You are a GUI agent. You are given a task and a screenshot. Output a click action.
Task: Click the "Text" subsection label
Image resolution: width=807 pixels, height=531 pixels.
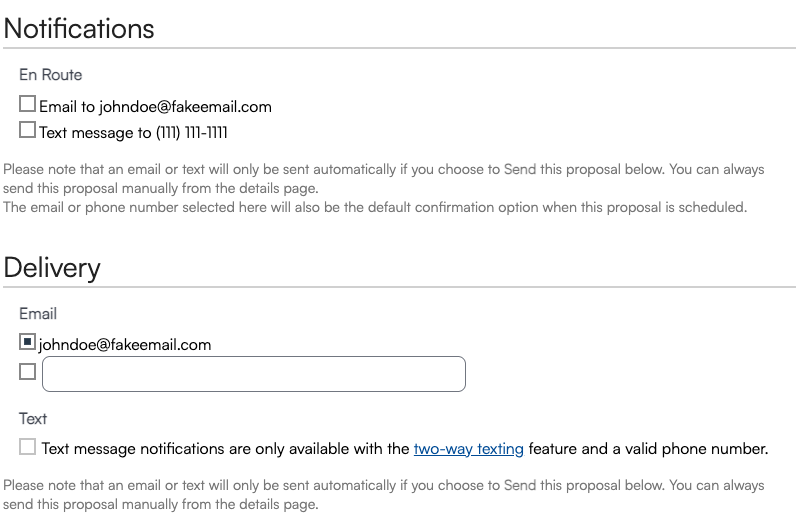[33, 419]
